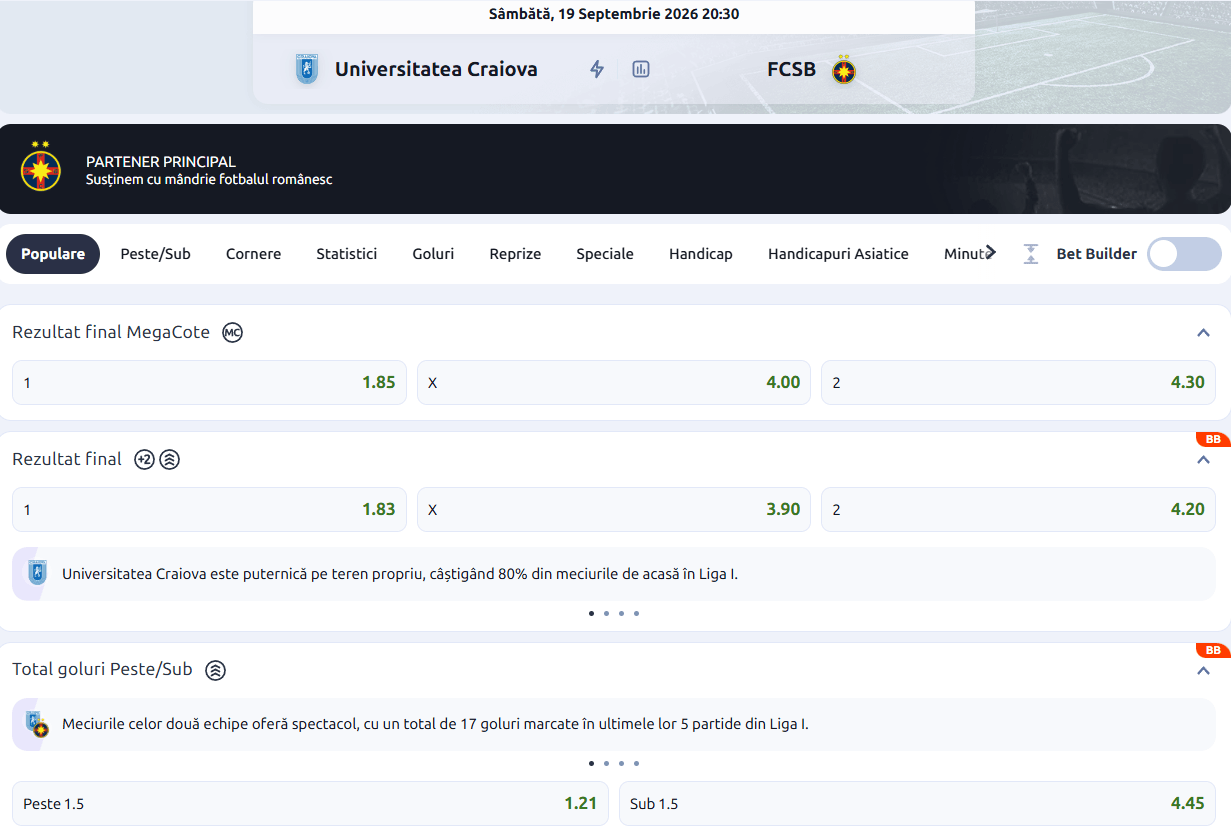This screenshot has height=826, width=1231.
Task: Click the FCSB team crest in header
Action: point(844,70)
